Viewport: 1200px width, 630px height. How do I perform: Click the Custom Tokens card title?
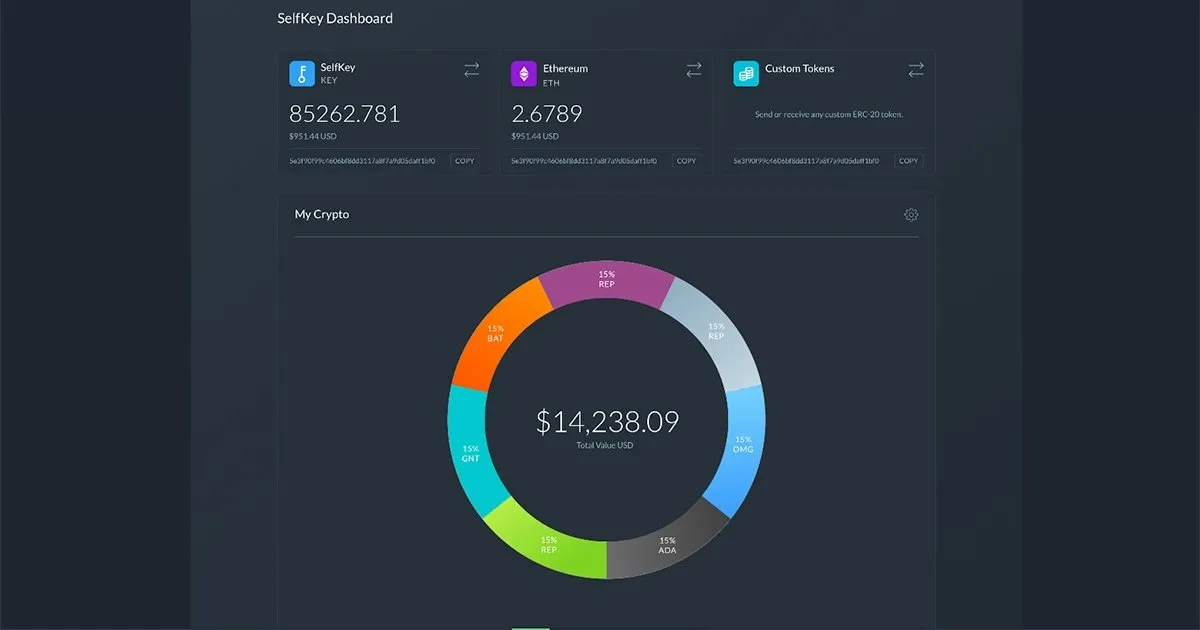point(800,69)
